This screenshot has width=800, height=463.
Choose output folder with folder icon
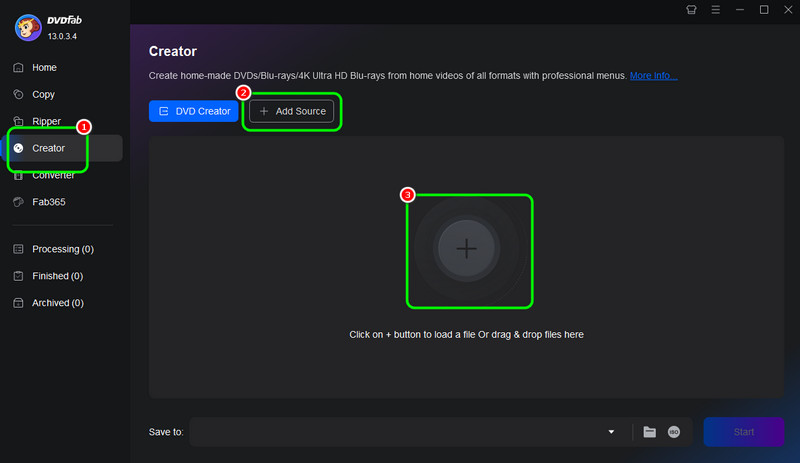pos(649,432)
